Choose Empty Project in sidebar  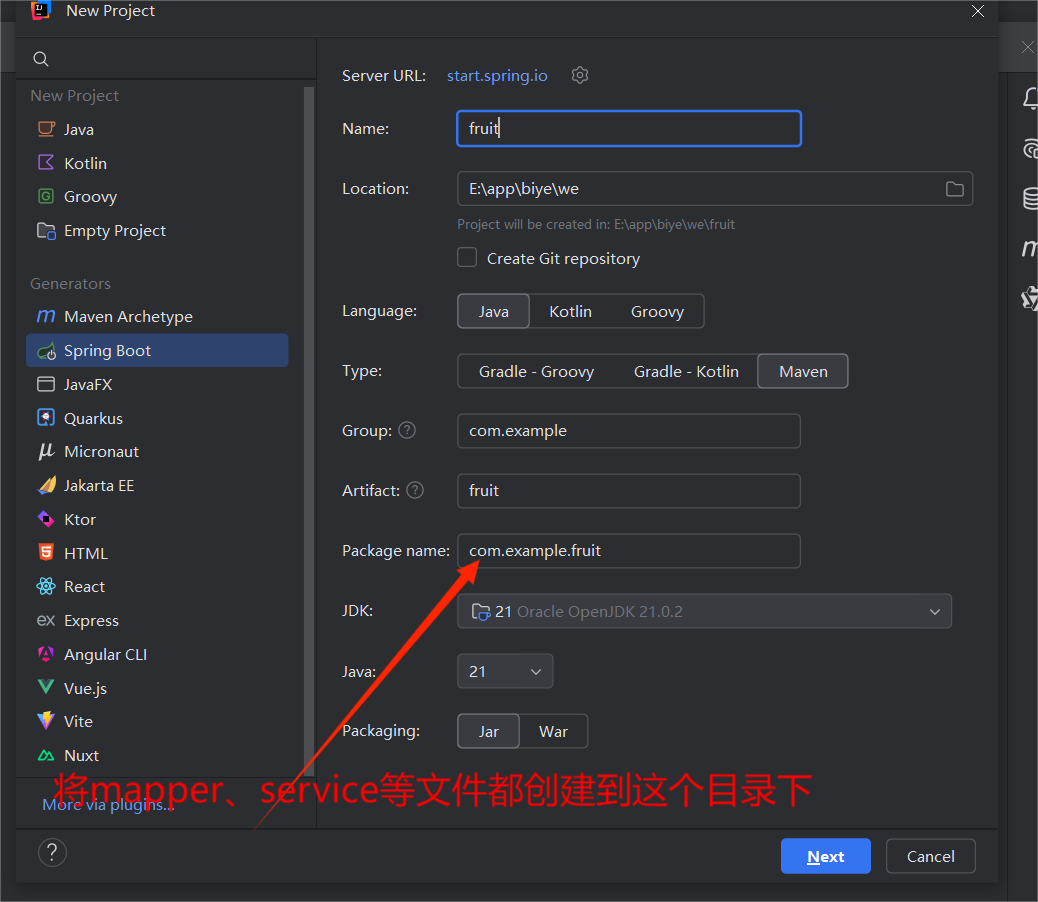(115, 230)
